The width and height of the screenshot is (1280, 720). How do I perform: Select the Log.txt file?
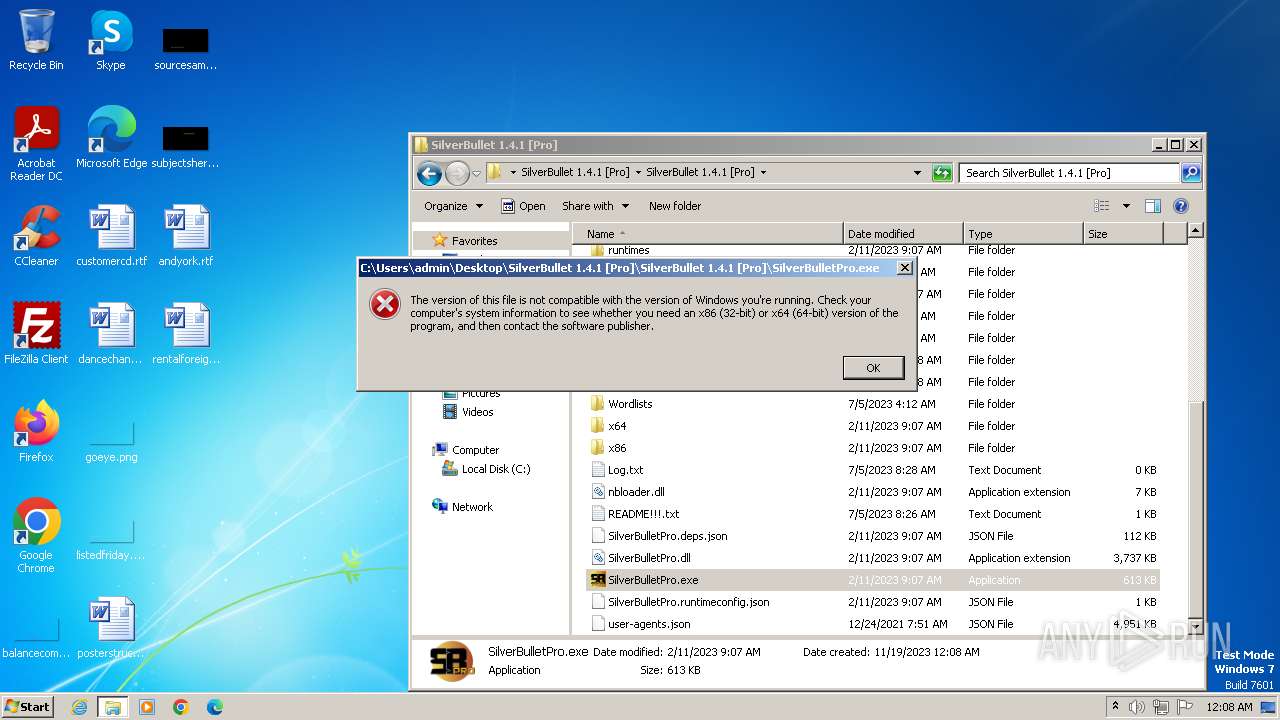pos(872,470)
